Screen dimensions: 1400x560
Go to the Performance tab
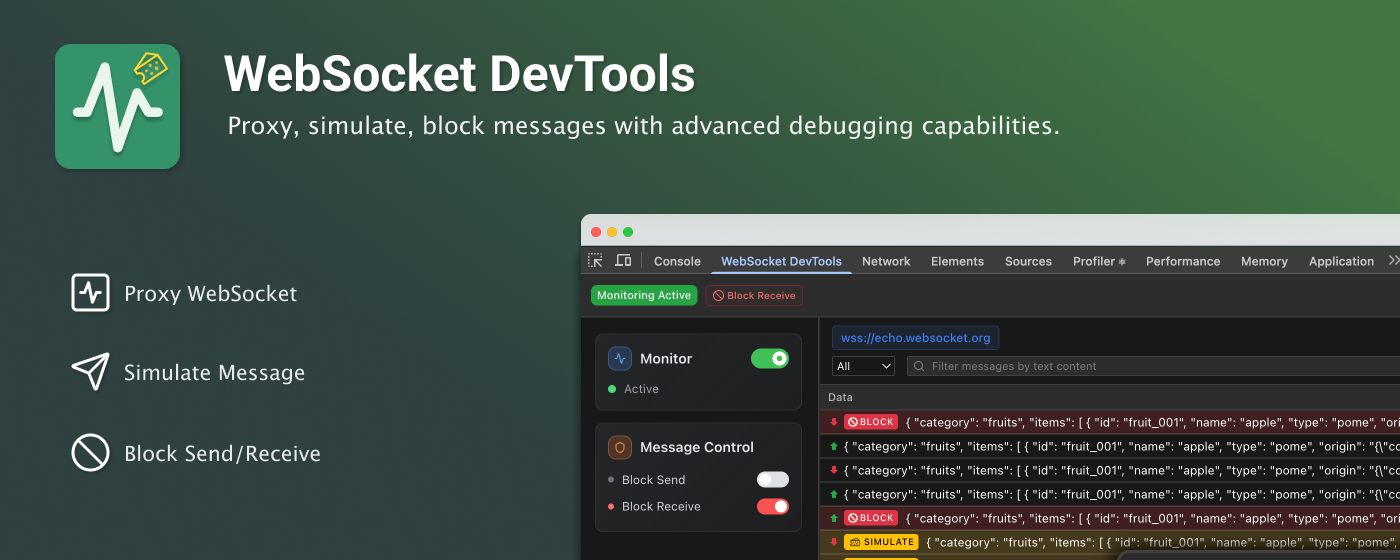pyautogui.click(x=1183, y=261)
